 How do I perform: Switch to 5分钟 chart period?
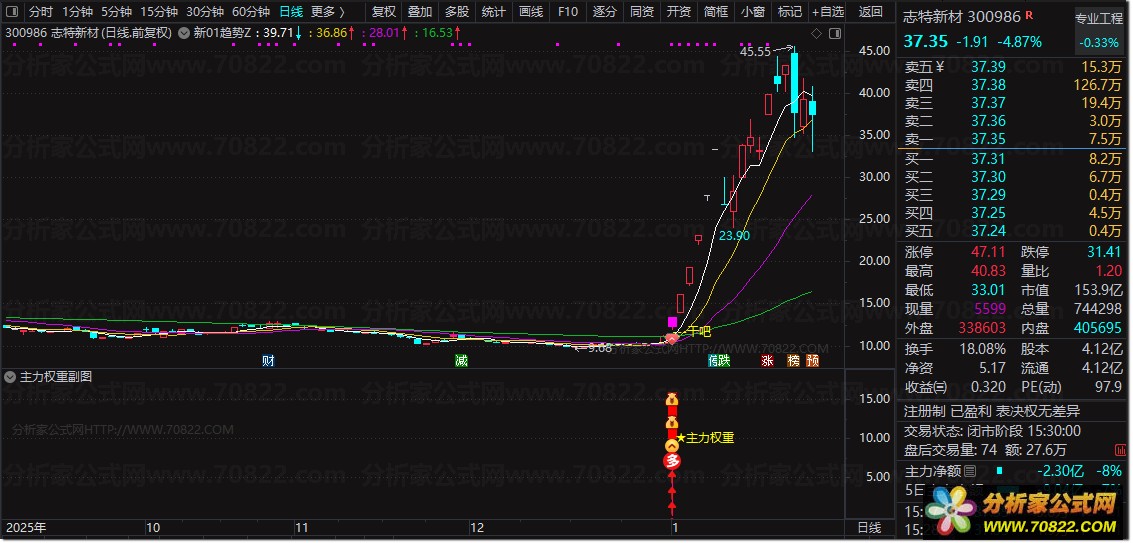(x=116, y=12)
